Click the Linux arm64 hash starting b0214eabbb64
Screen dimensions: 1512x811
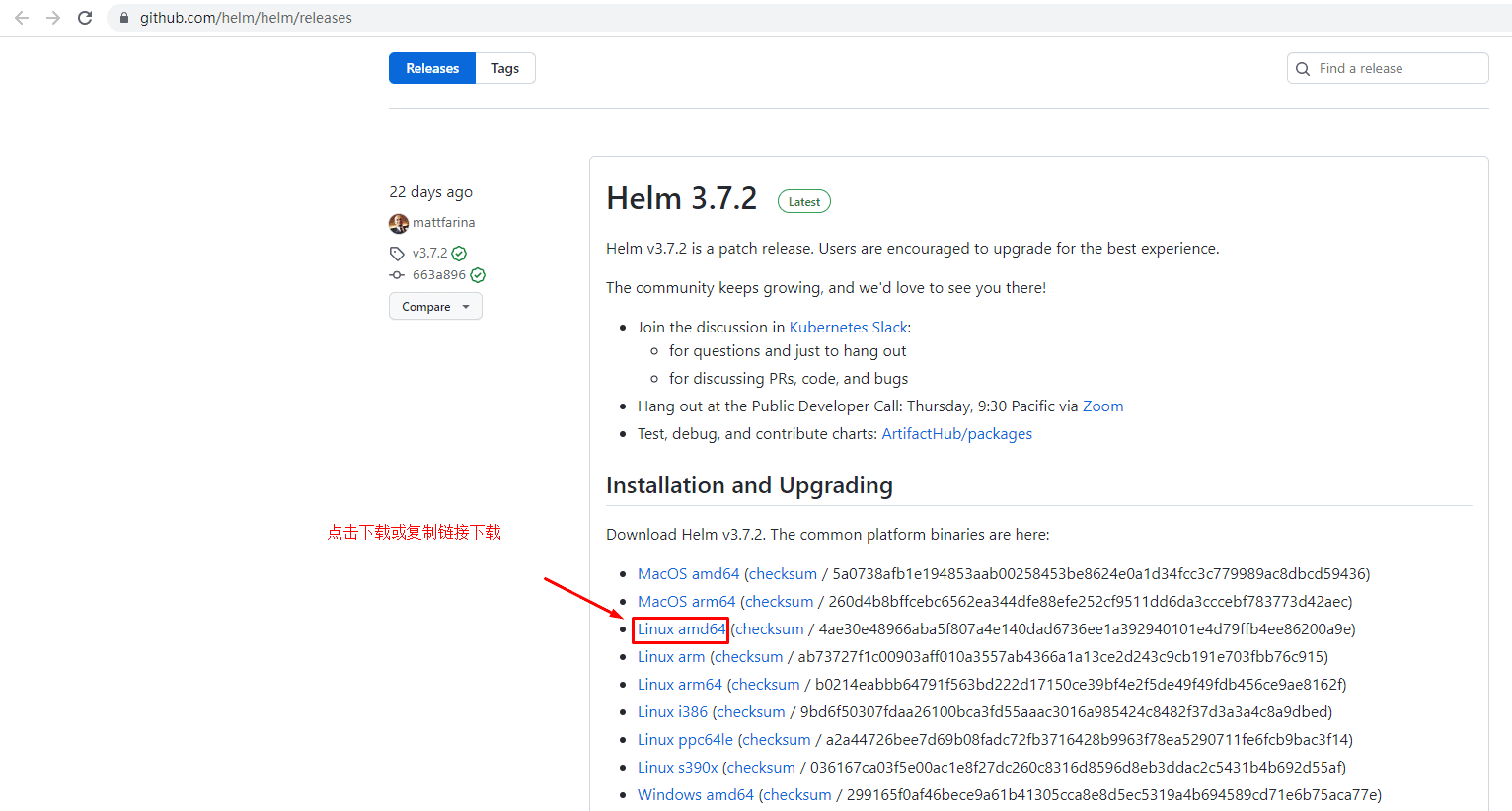1078,685
